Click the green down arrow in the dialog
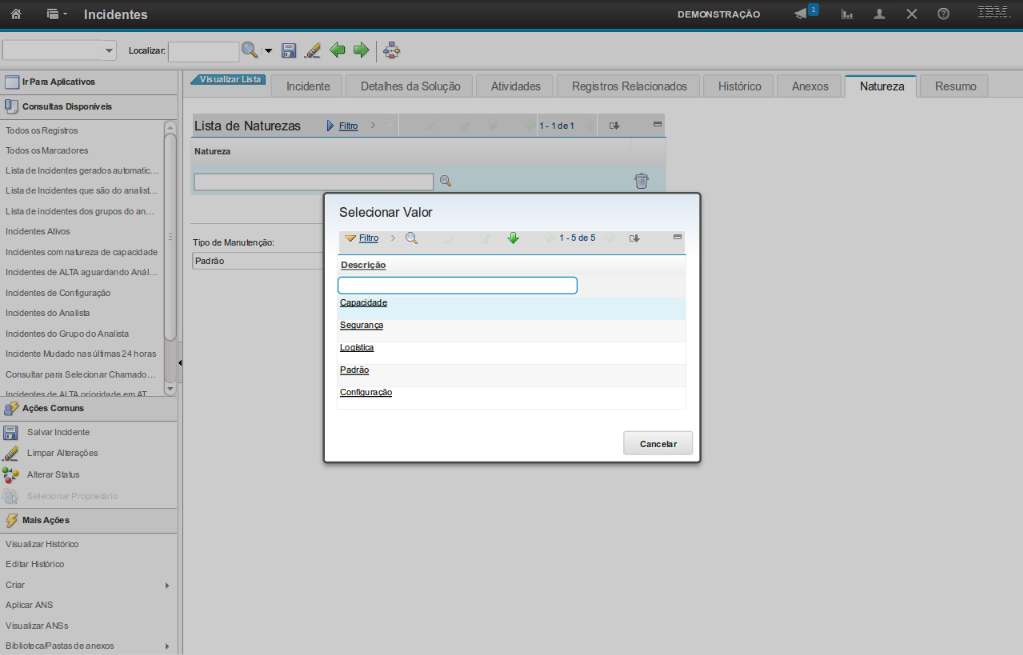Screen dimensions: 1023x655 [x=513, y=238]
